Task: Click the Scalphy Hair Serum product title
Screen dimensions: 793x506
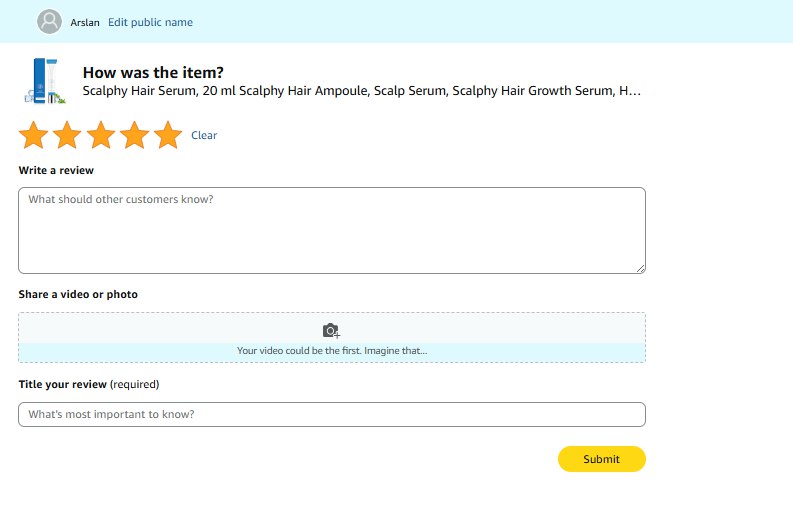Action: 361,91
